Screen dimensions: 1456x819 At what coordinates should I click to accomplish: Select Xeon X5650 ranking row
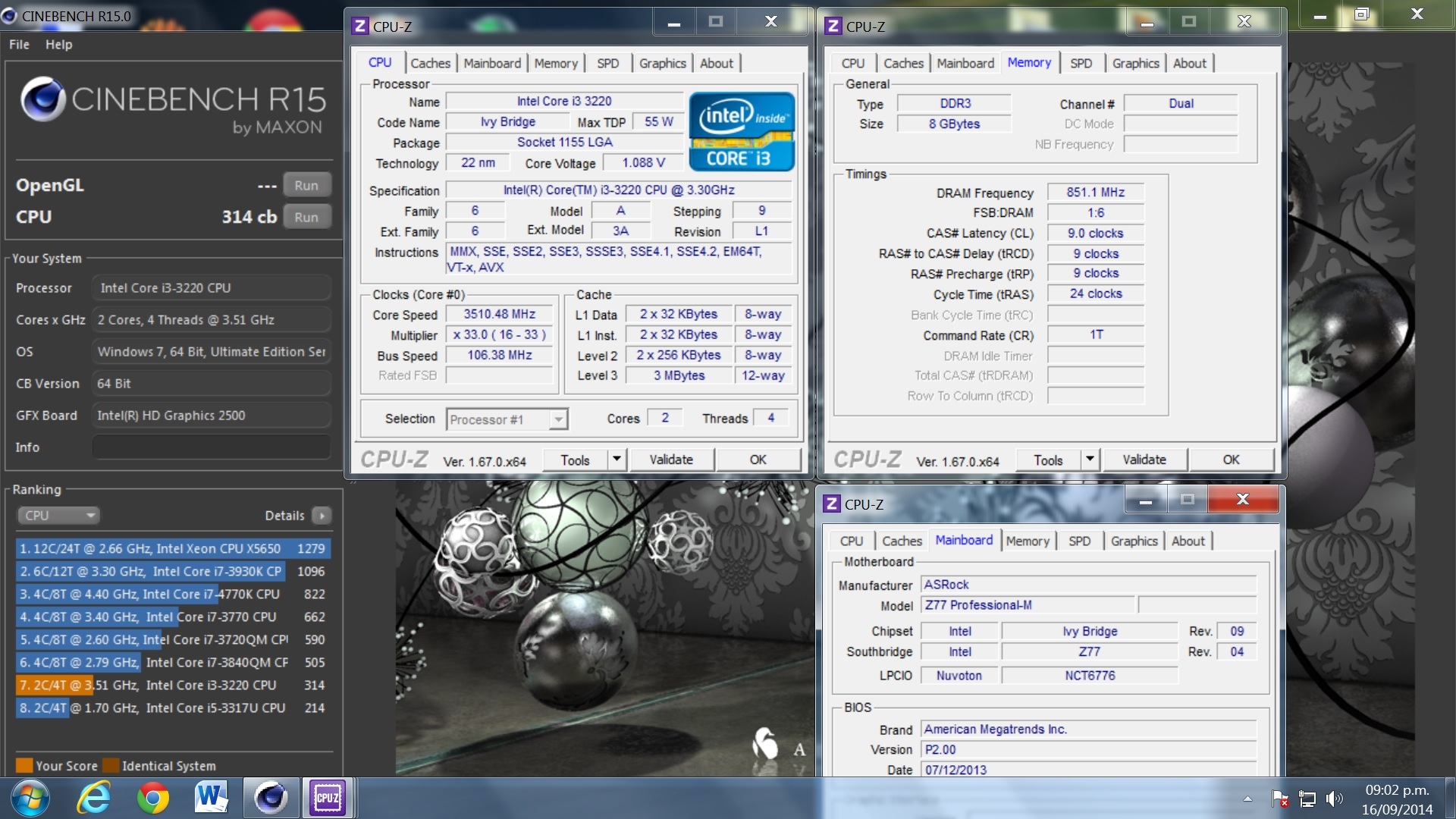(x=173, y=548)
